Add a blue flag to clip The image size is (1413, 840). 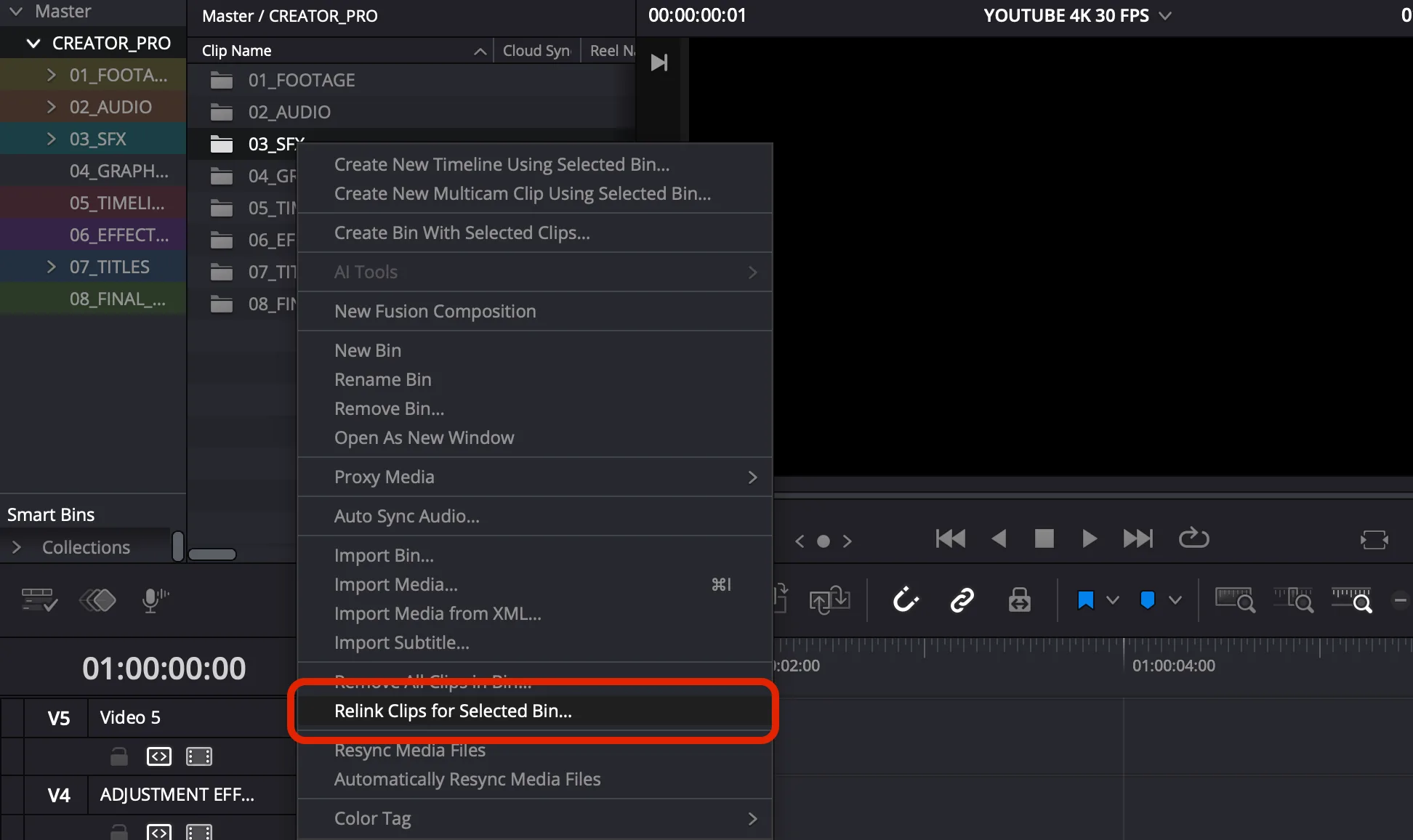point(1086,600)
